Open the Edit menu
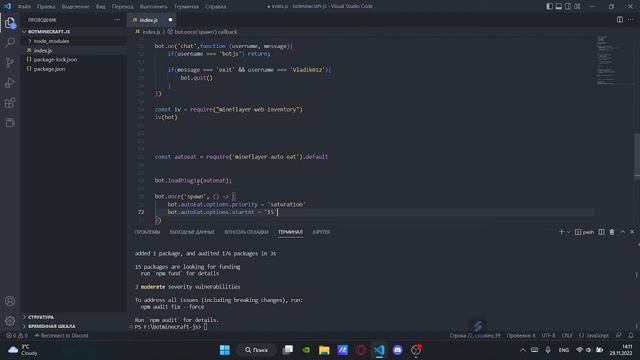The image size is (640, 360). coord(46,7)
